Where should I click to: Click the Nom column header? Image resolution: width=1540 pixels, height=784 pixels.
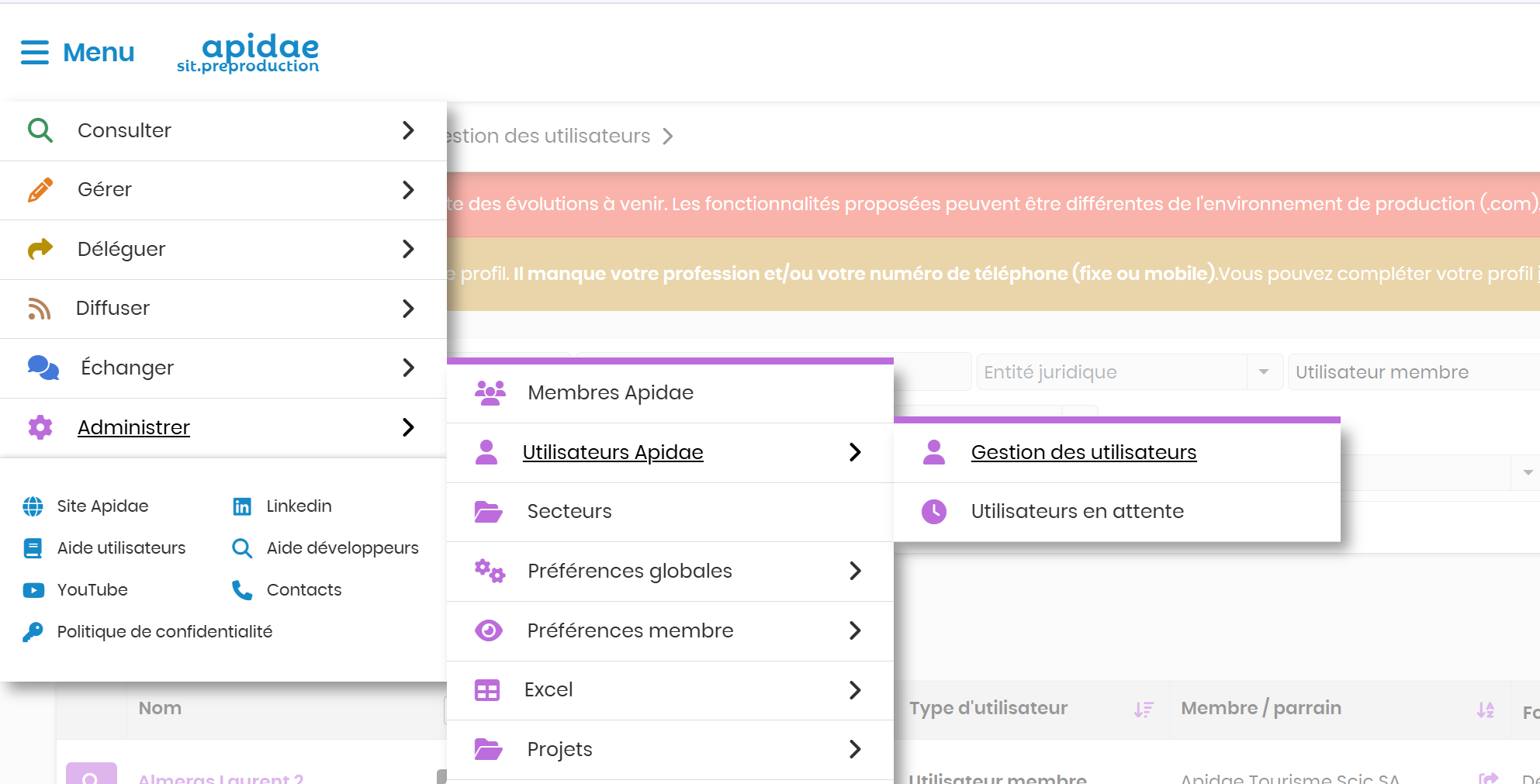pos(160,709)
